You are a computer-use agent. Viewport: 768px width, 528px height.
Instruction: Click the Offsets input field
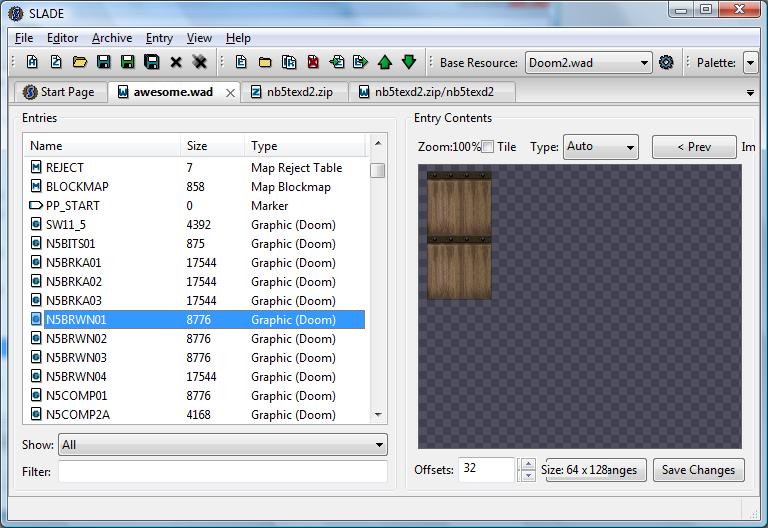click(486, 470)
